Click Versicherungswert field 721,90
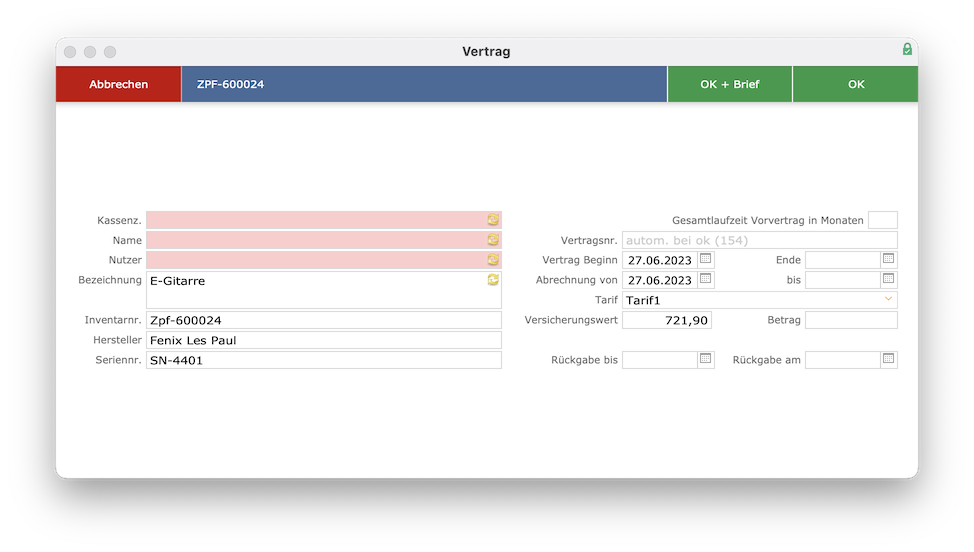Image resolution: width=974 pixels, height=552 pixels. coord(667,320)
